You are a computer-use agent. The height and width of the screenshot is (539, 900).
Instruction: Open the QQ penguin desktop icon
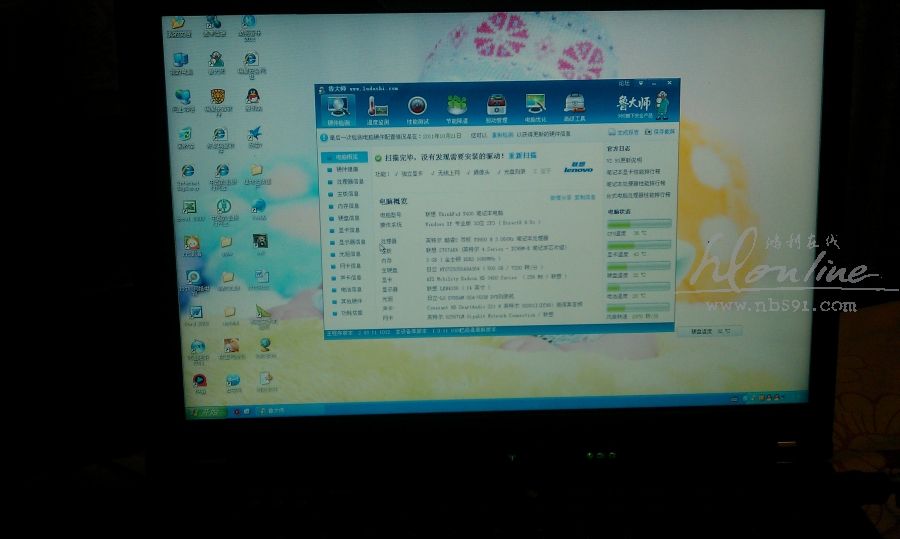[253, 97]
